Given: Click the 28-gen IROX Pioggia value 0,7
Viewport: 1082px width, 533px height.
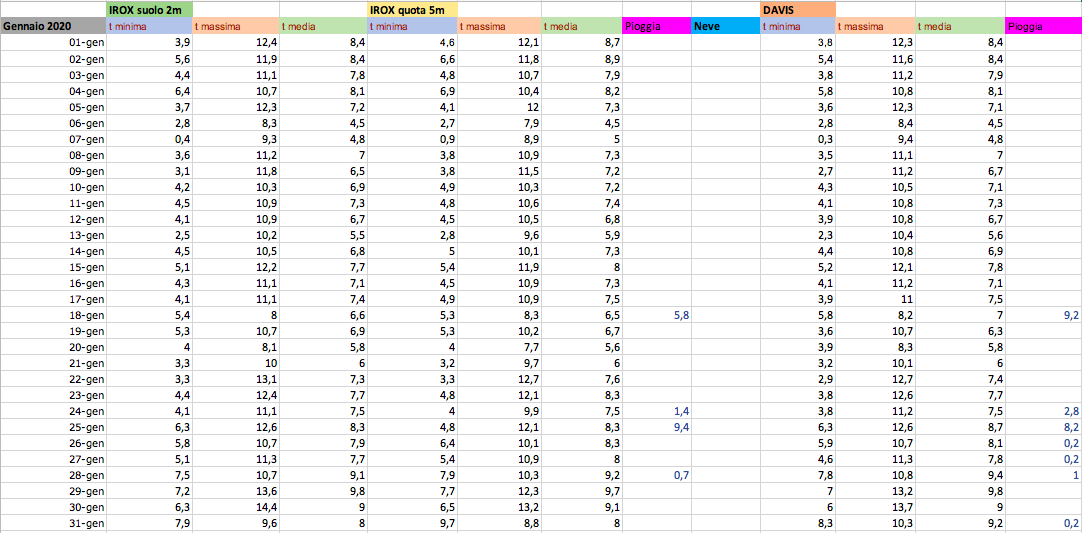Looking at the screenshot, I should tap(656, 476).
